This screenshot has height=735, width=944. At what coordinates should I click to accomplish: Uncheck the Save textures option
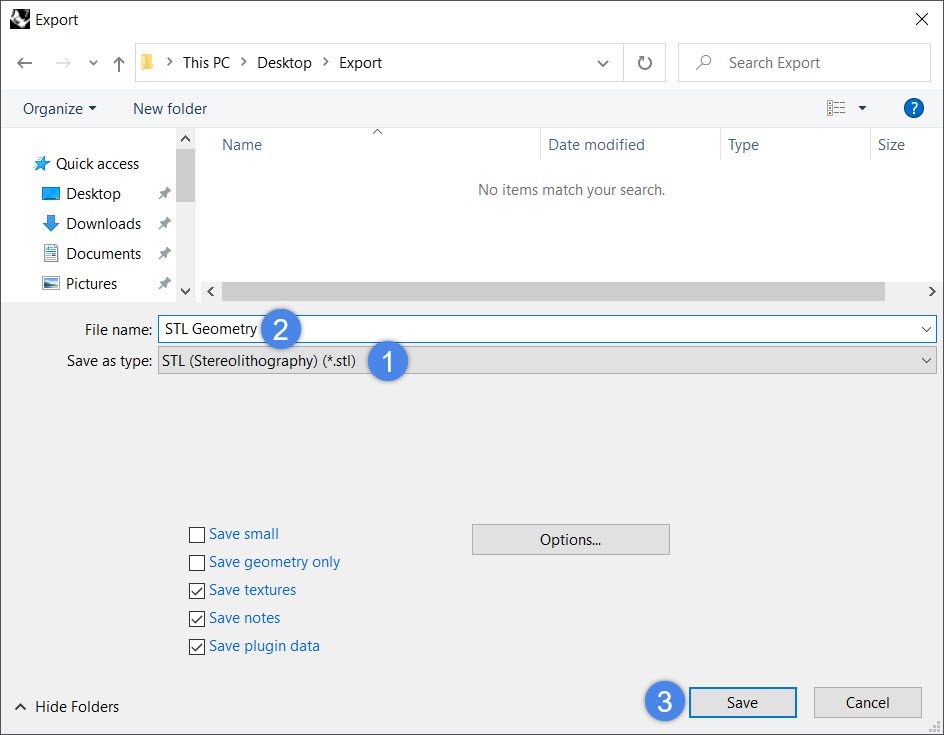click(197, 590)
